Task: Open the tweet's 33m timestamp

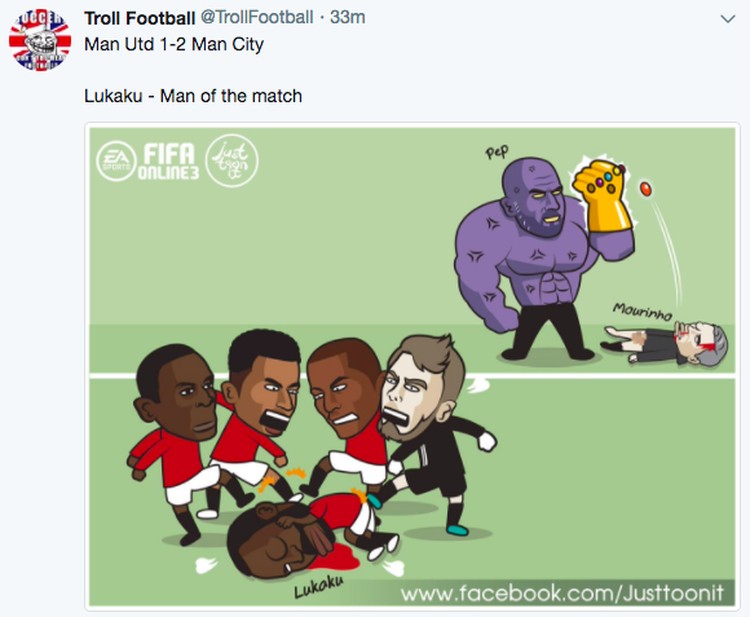Action: click(x=348, y=18)
